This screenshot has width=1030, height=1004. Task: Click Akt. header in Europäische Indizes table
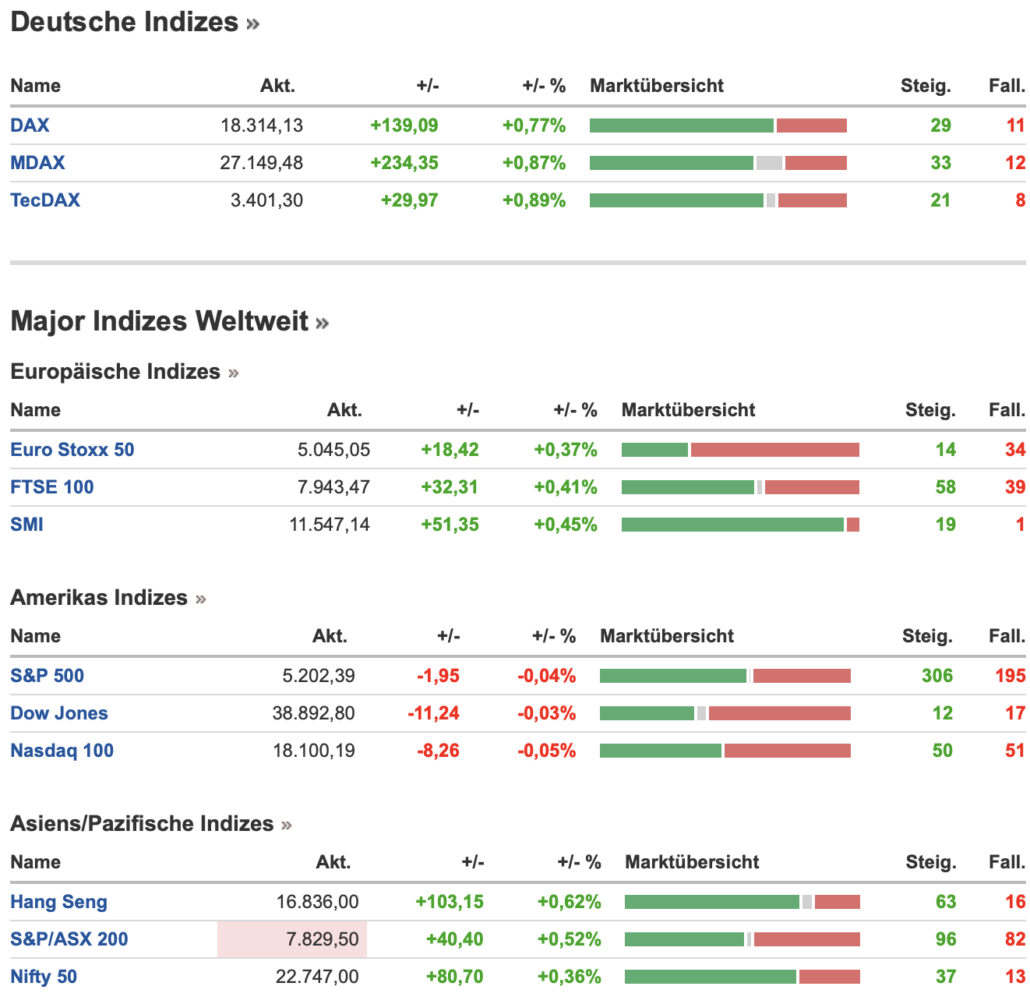point(345,410)
